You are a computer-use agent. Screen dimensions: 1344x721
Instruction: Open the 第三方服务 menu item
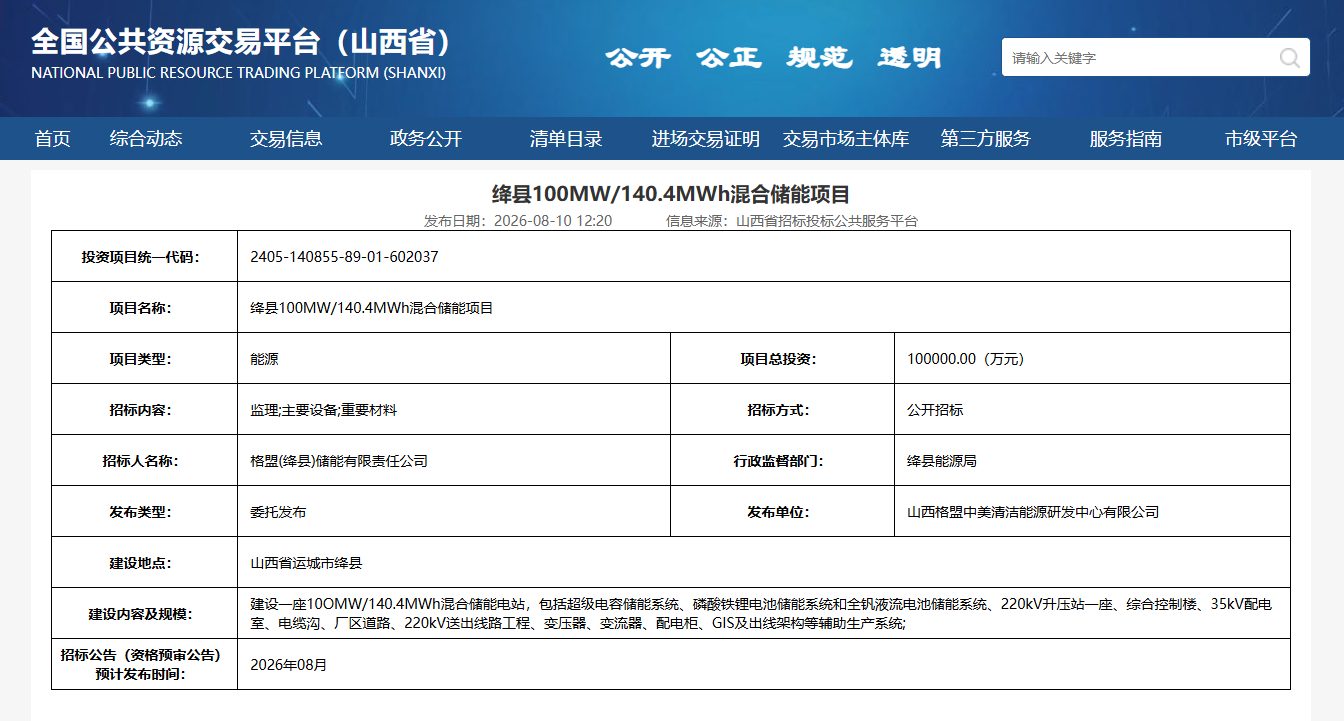click(x=986, y=139)
